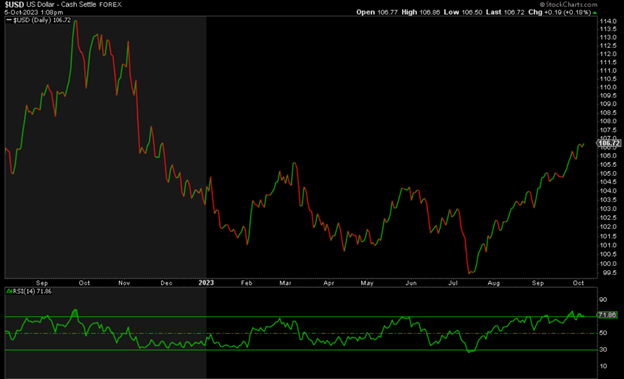Screen dimensions: 624x379
Task: Click the green up-arrow change indicator
Action: (x=595, y=13)
